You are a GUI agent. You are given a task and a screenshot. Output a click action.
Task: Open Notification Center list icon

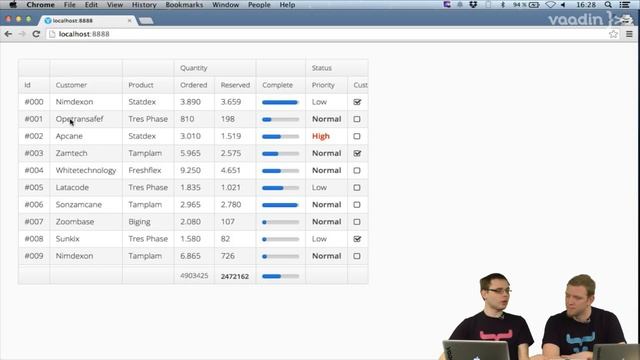[x=624, y=5]
